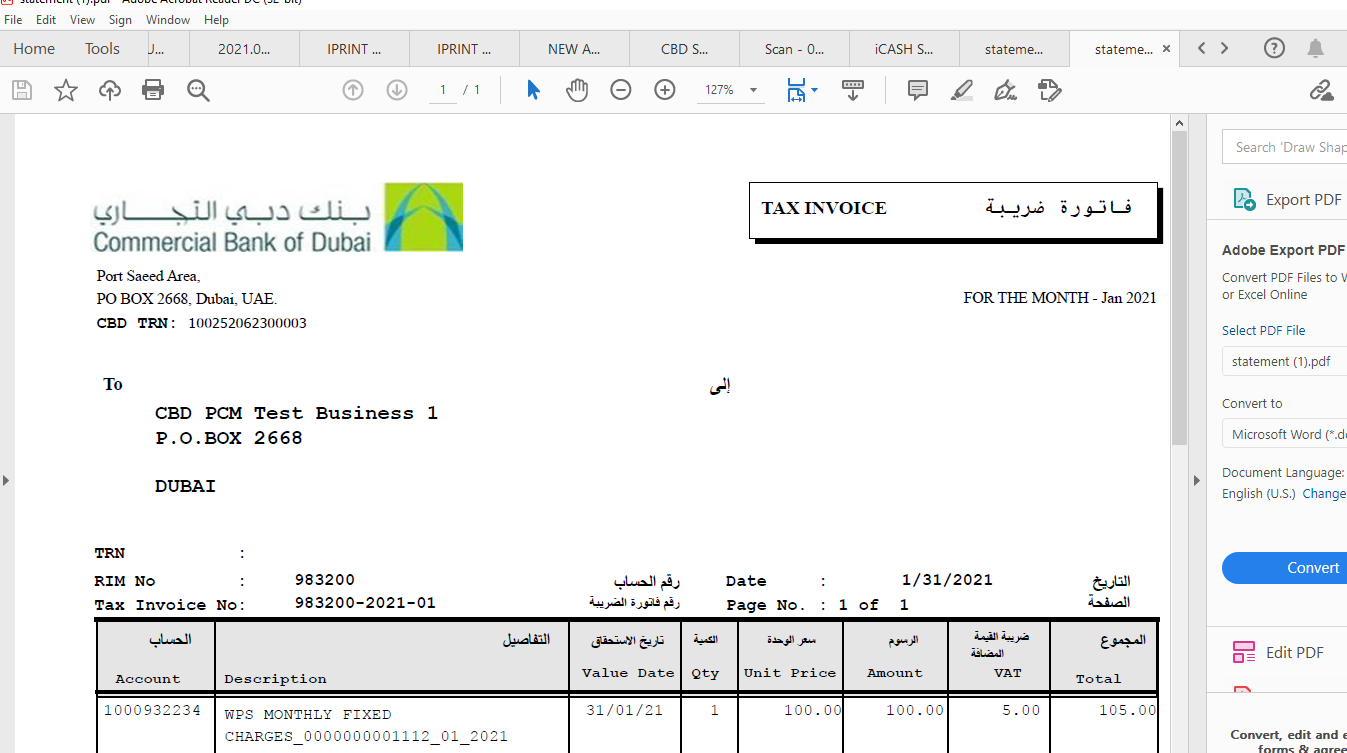Open the Edit menu
The width and height of the screenshot is (1347, 753).
(46, 19)
